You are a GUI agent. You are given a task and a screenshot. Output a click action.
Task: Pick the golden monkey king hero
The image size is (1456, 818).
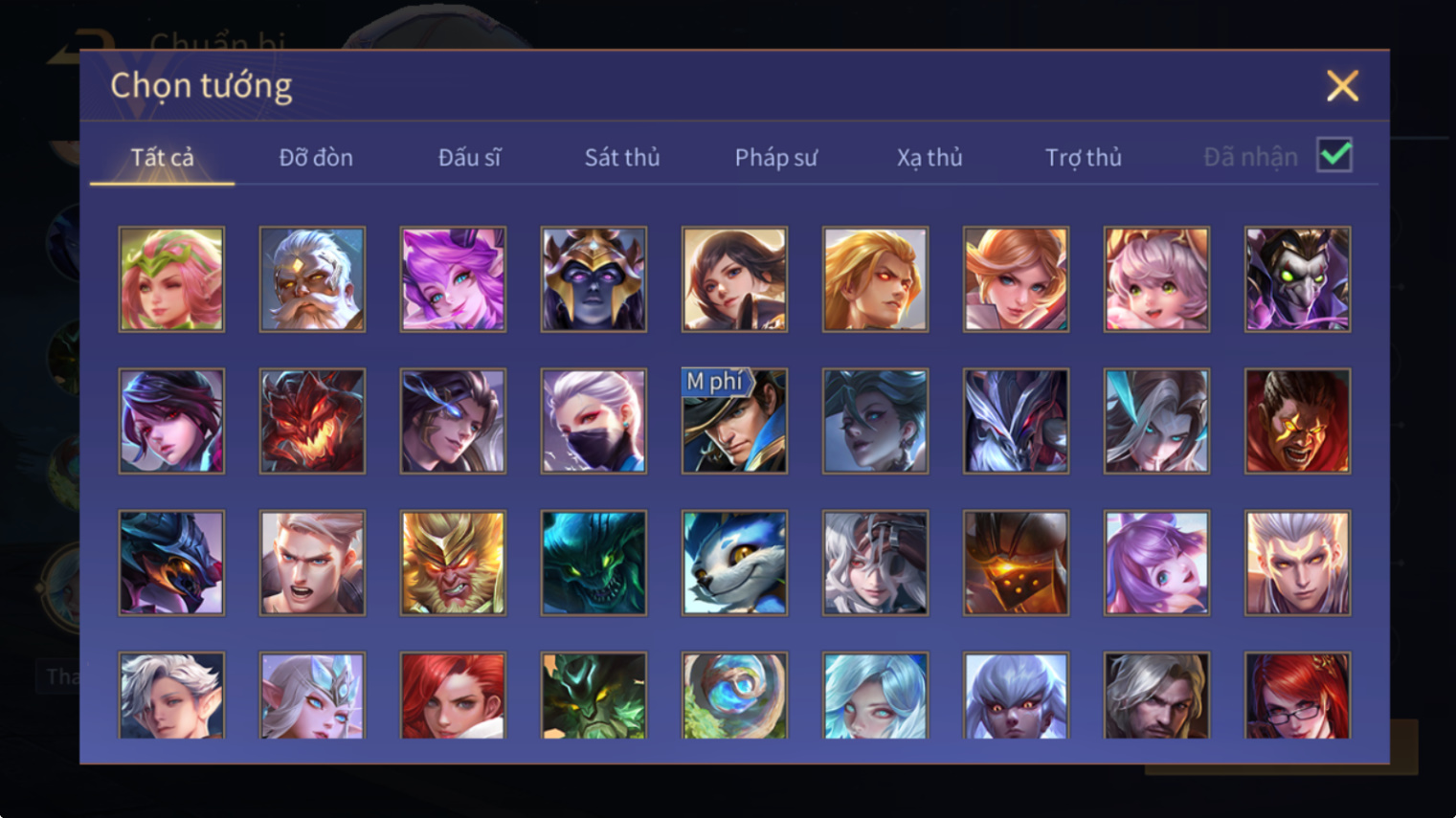click(453, 563)
